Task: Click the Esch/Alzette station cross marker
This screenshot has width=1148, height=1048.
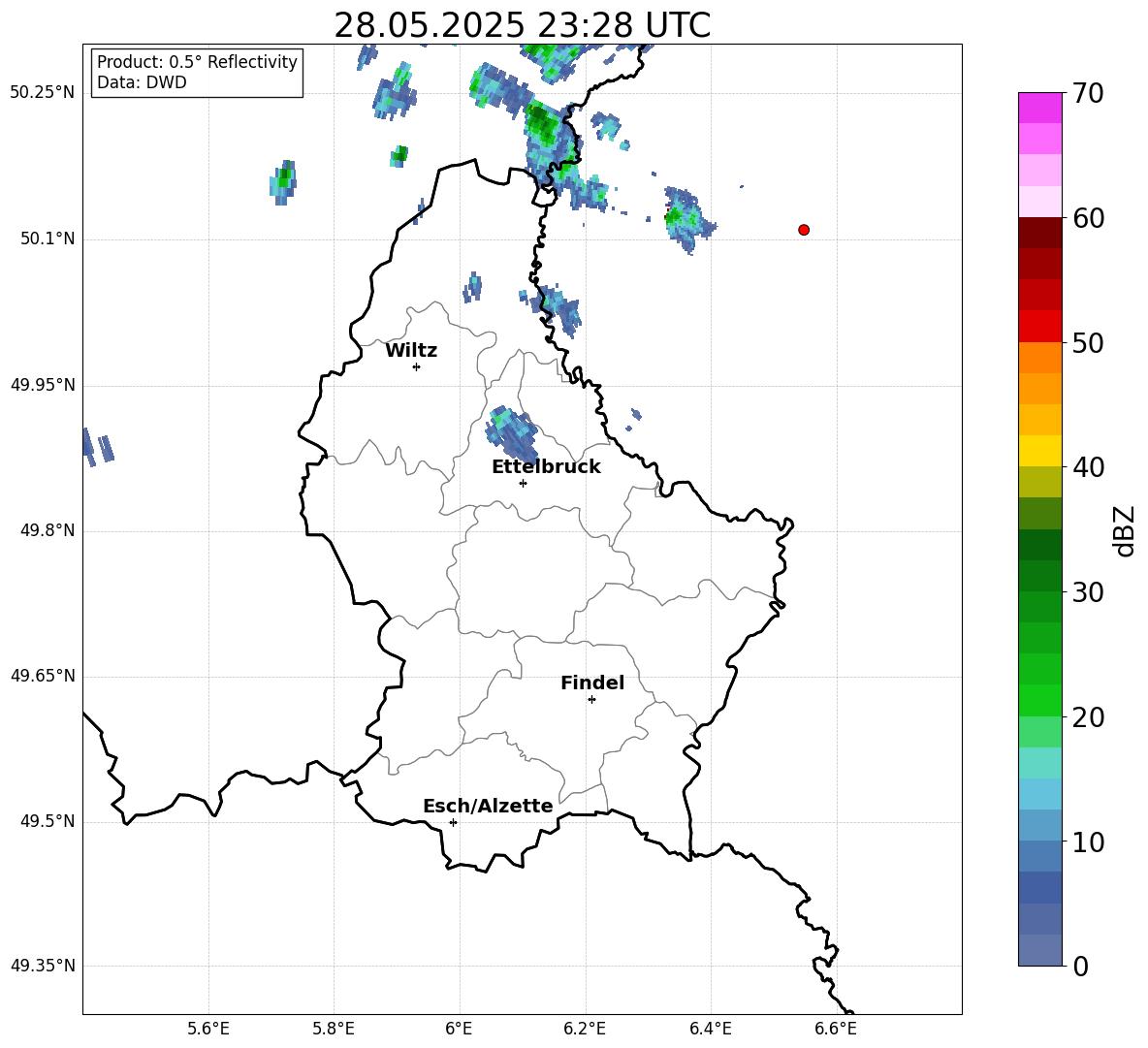Action: (x=453, y=822)
